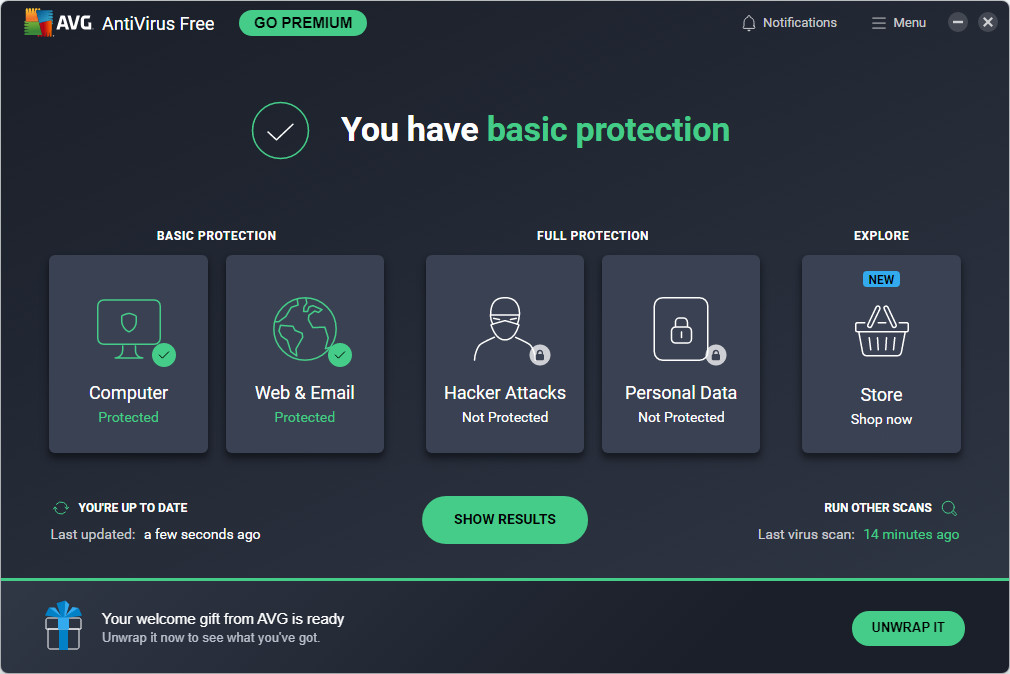Click the welcome gift box icon
Viewport: 1010px width, 674px height.
pyautogui.click(x=63, y=626)
